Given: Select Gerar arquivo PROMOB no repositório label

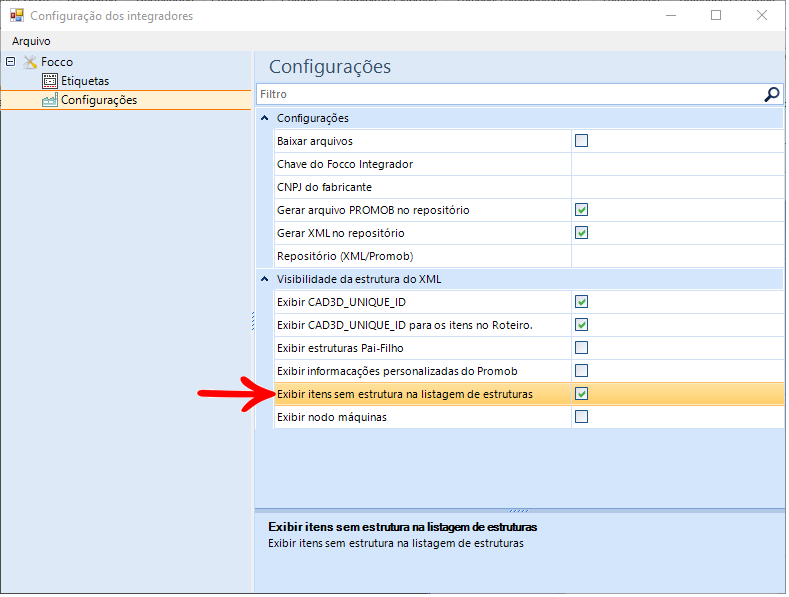Looking at the screenshot, I should point(373,210).
